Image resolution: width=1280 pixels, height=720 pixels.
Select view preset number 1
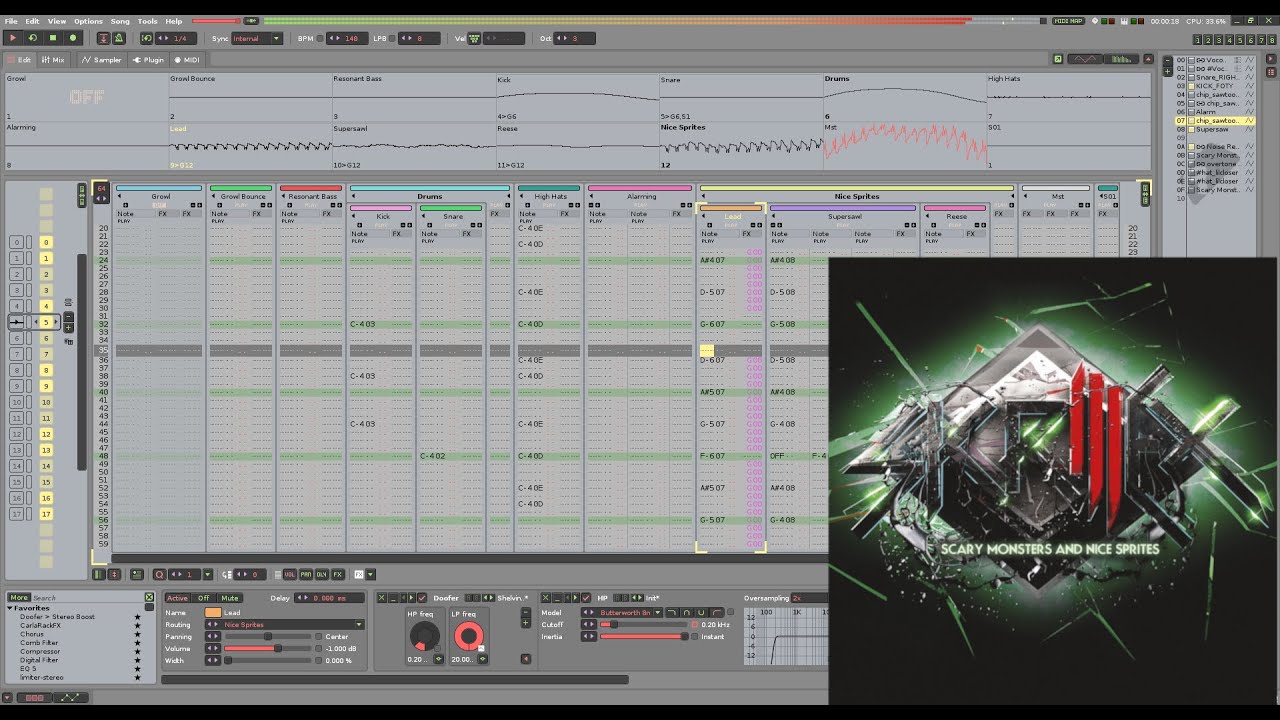(1198, 40)
